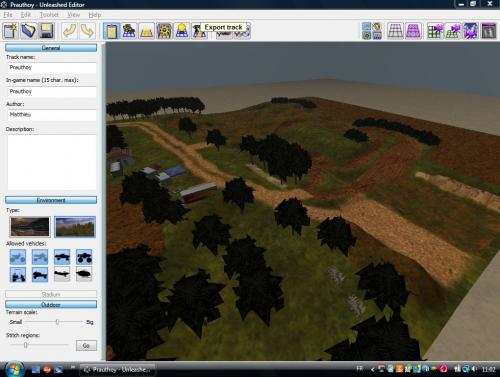Viewport: 500px width, 377px height.
Task: Select the general properties clipboard tool icon
Action: coord(111,31)
